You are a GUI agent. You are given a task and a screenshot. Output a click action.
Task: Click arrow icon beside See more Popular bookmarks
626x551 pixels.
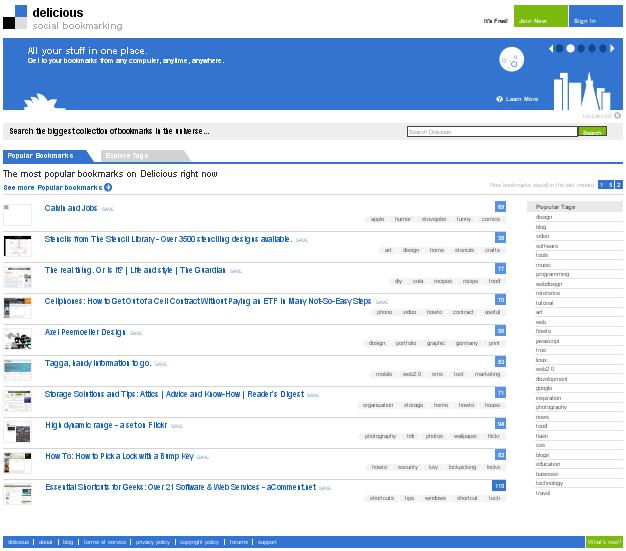(x=108, y=187)
